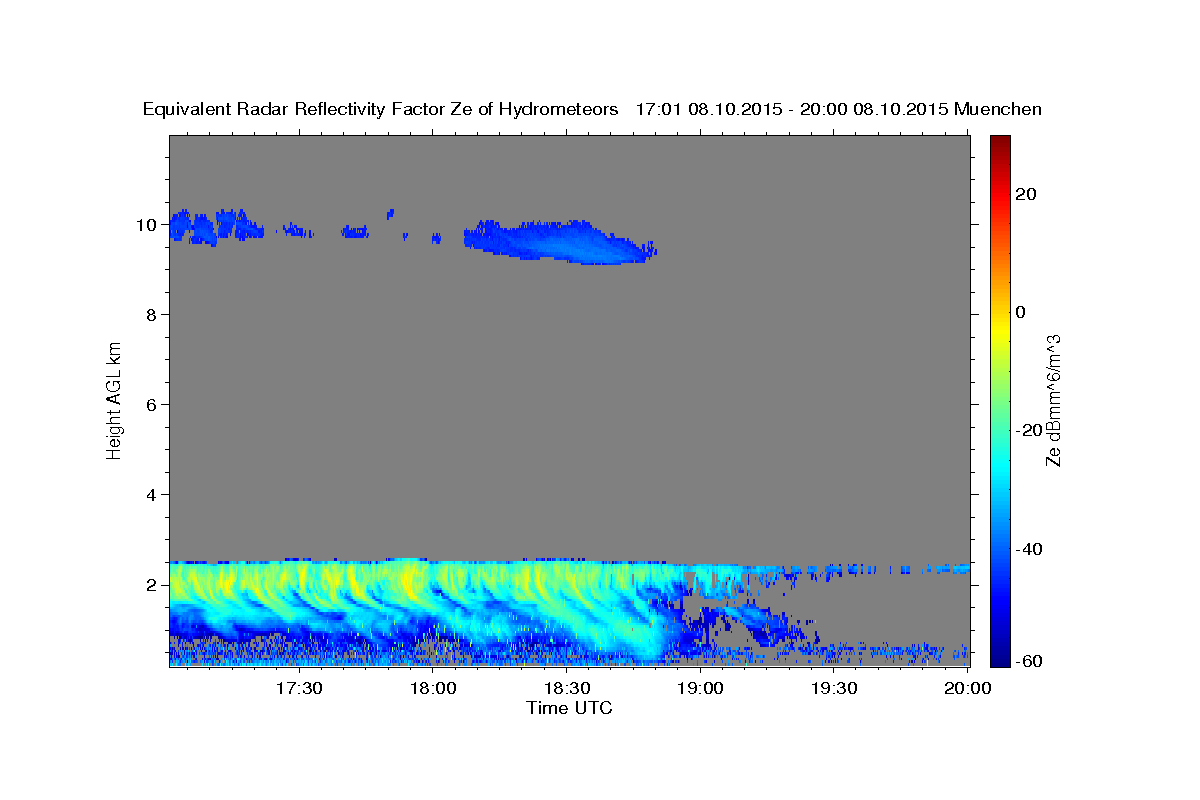Image resolution: width=1200 pixels, height=800 pixels.
Task: Click the '20:00' time tick label
Action: click(x=967, y=689)
